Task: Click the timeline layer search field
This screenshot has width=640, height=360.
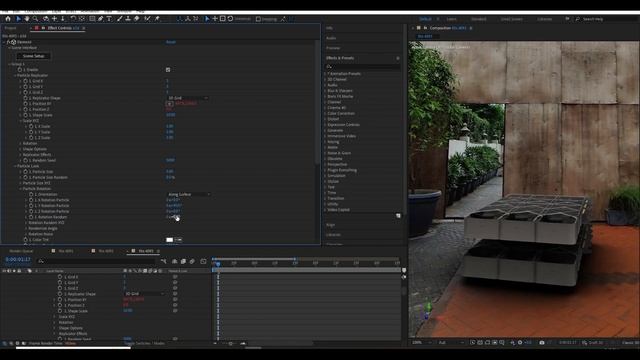Action: click(x=96, y=260)
